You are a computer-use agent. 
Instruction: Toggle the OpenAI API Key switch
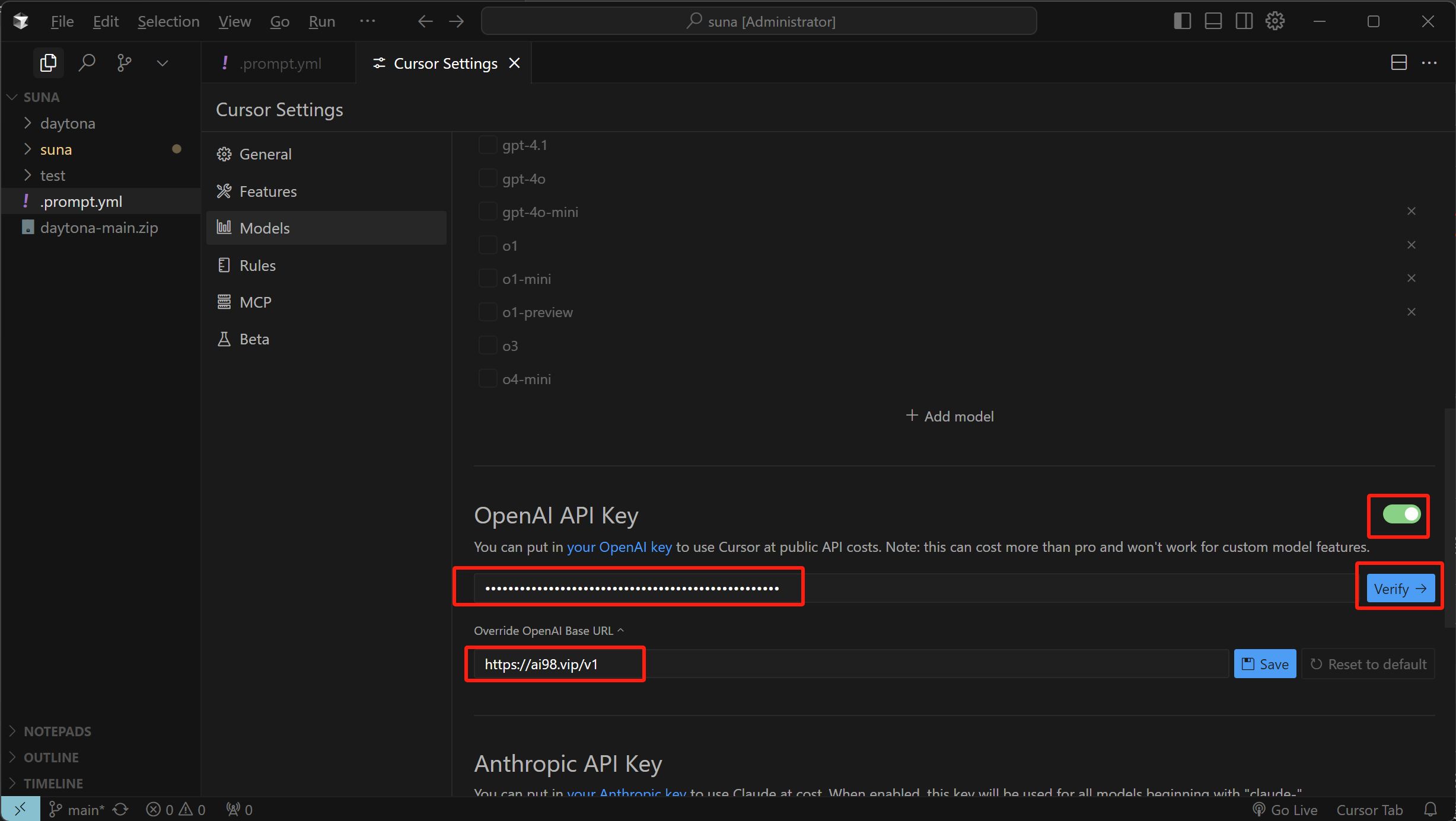[x=1401, y=514]
